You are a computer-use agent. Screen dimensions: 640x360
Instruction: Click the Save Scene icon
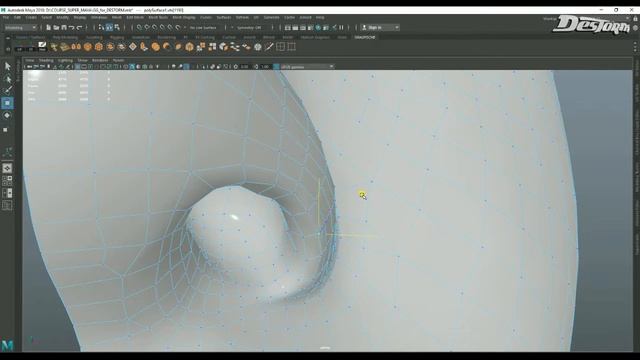[64, 27]
